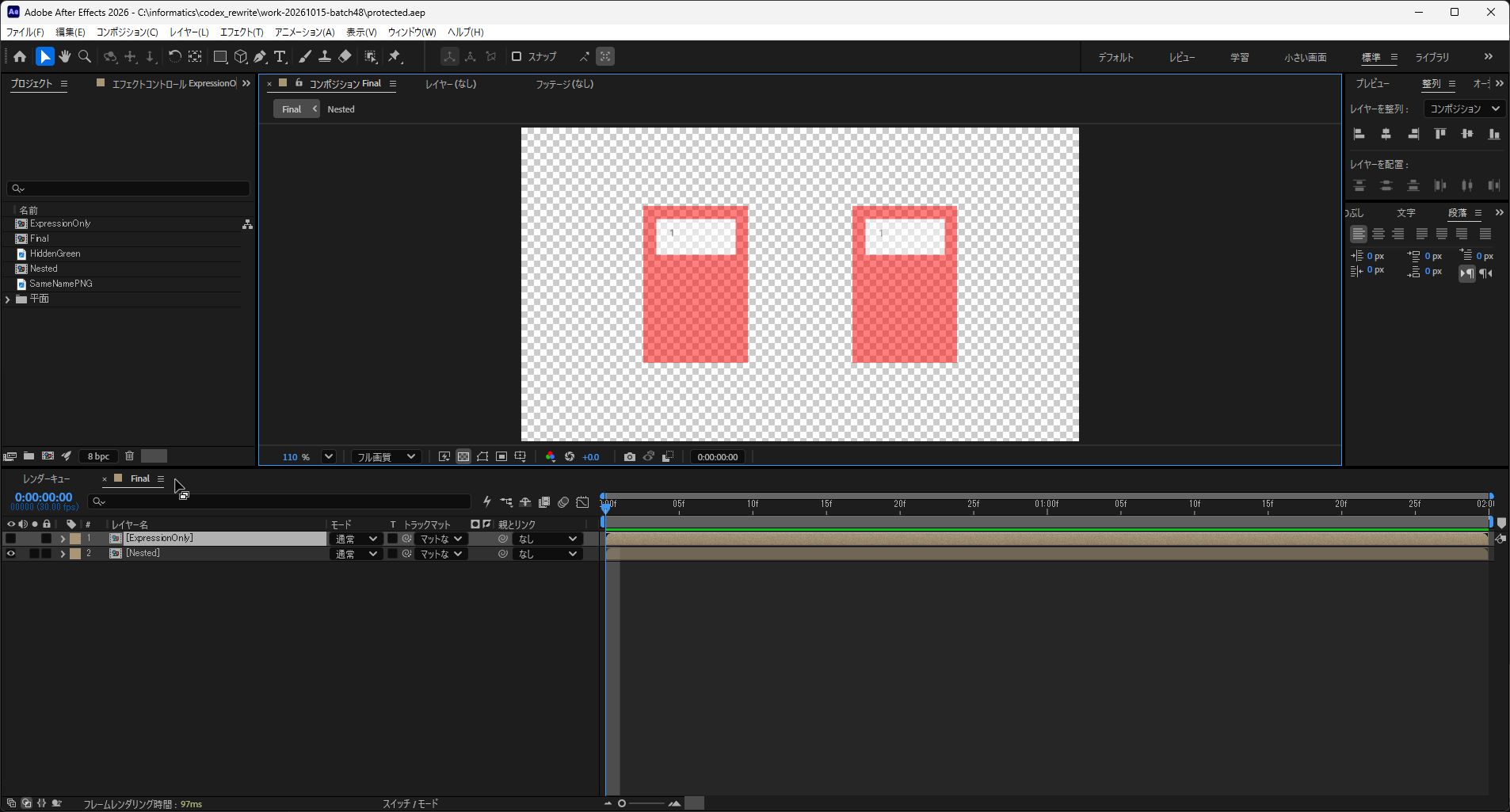Viewport: 1510px width, 812px height.
Task: Select the Brush tool
Action: coord(305,56)
